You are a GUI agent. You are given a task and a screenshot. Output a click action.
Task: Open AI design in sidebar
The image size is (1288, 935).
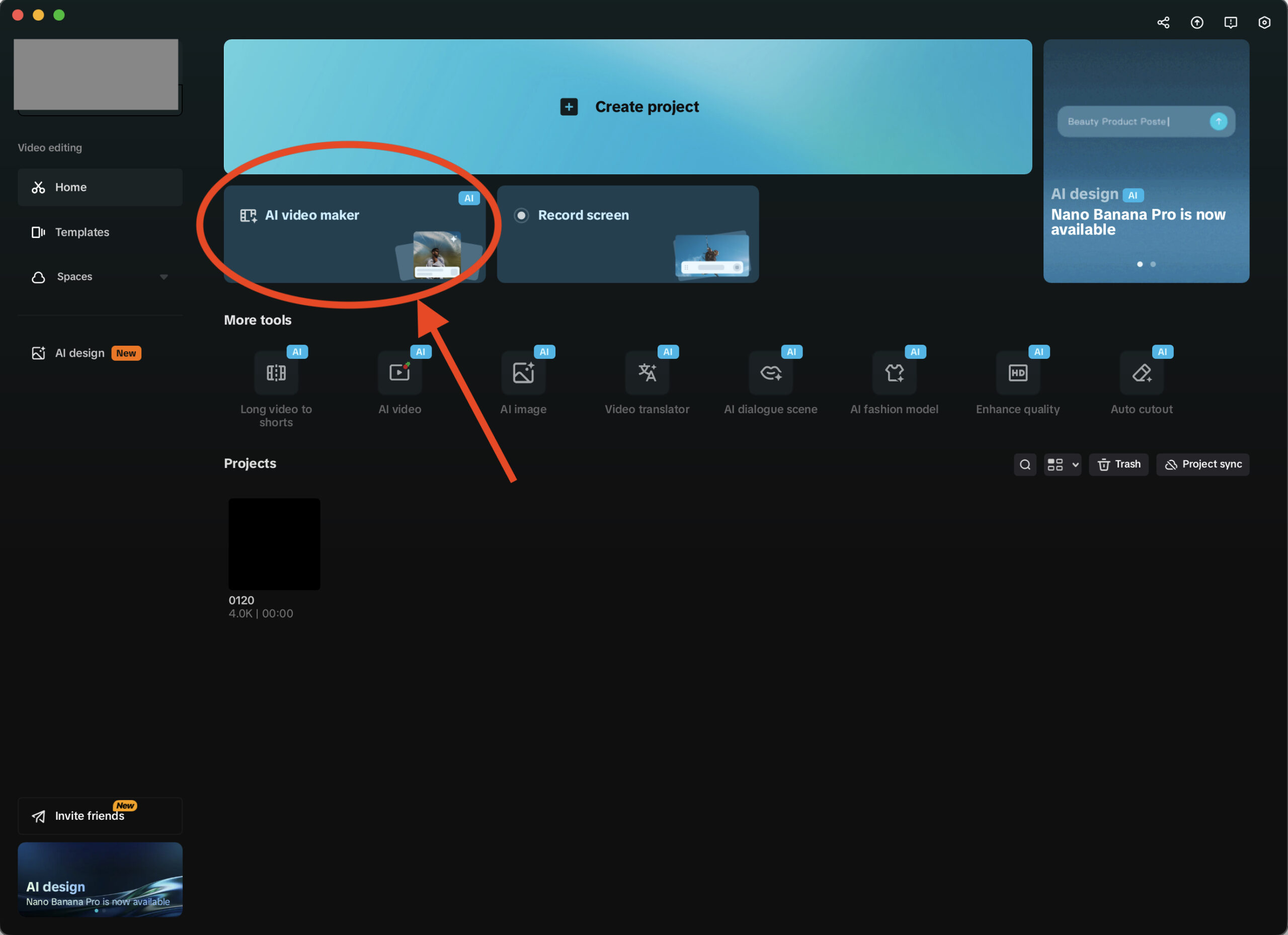click(x=79, y=353)
